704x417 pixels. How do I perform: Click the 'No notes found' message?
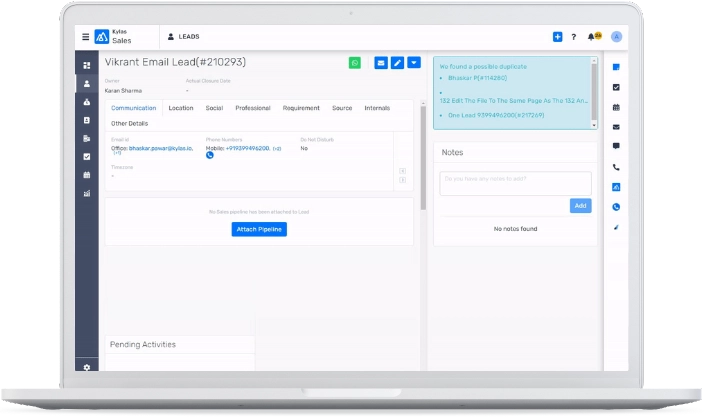[515, 229]
